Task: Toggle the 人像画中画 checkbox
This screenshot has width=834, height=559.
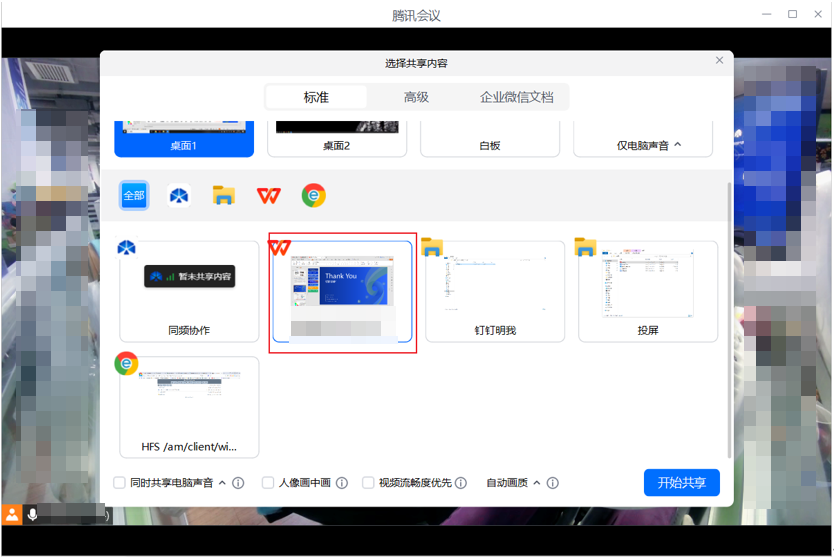Action: pos(268,483)
